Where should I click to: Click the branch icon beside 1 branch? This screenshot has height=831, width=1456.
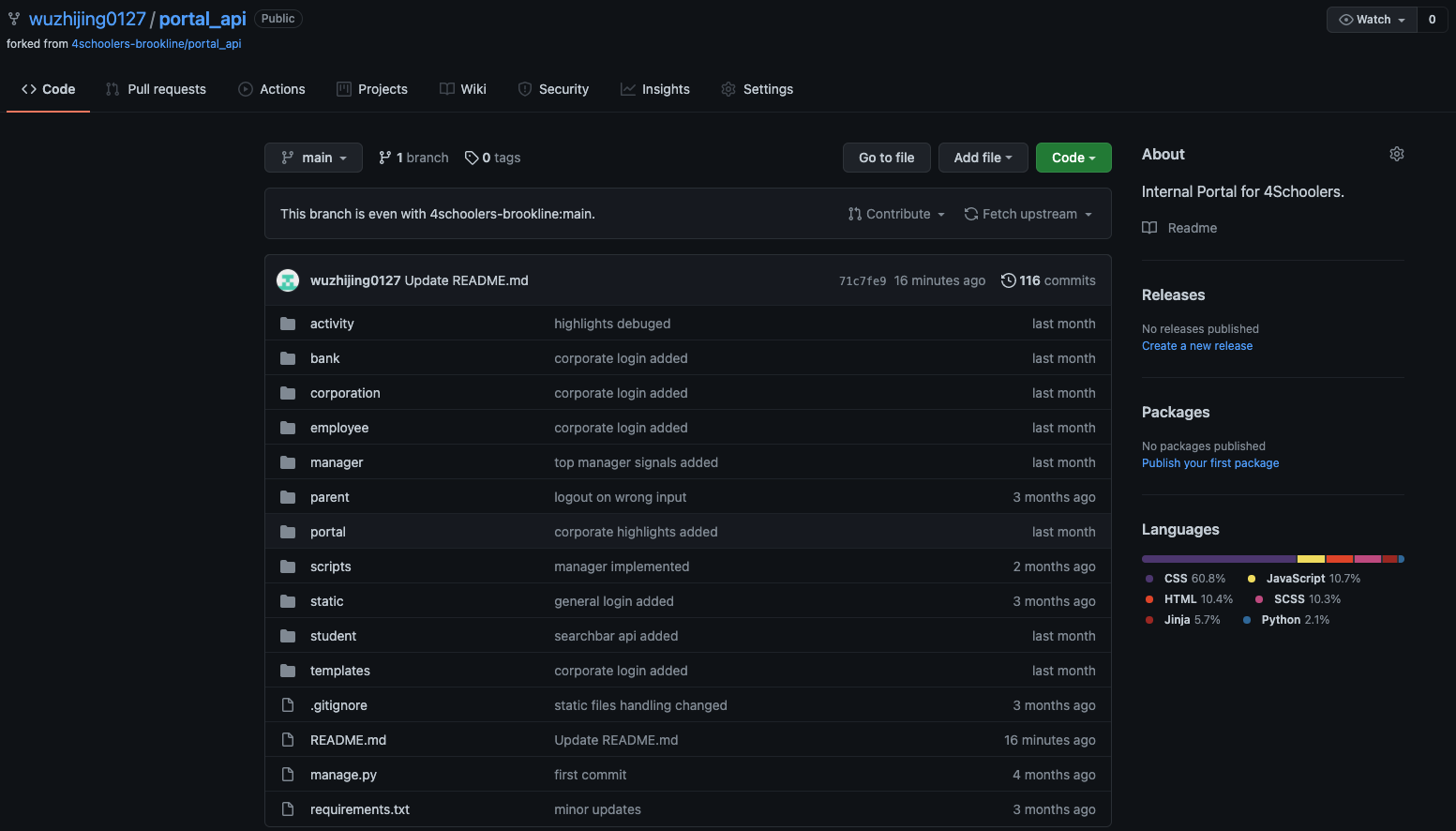pyautogui.click(x=384, y=158)
